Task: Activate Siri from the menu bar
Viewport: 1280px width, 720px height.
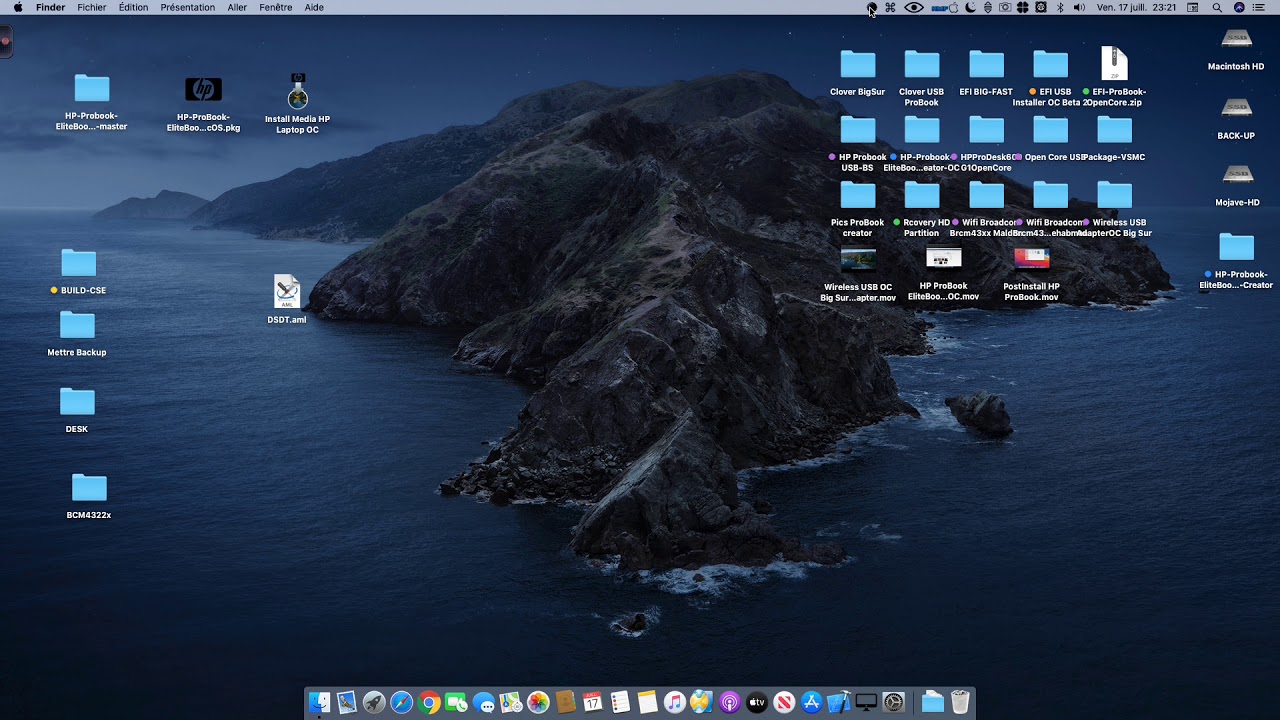Action: click(x=1239, y=7)
